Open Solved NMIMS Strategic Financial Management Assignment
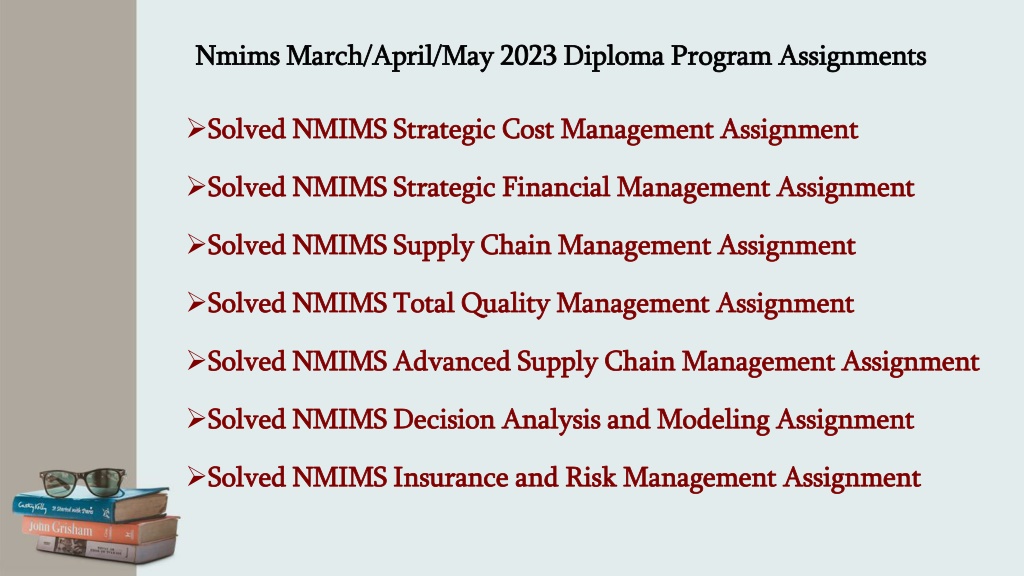This screenshot has width=1024, height=576. coord(560,188)
